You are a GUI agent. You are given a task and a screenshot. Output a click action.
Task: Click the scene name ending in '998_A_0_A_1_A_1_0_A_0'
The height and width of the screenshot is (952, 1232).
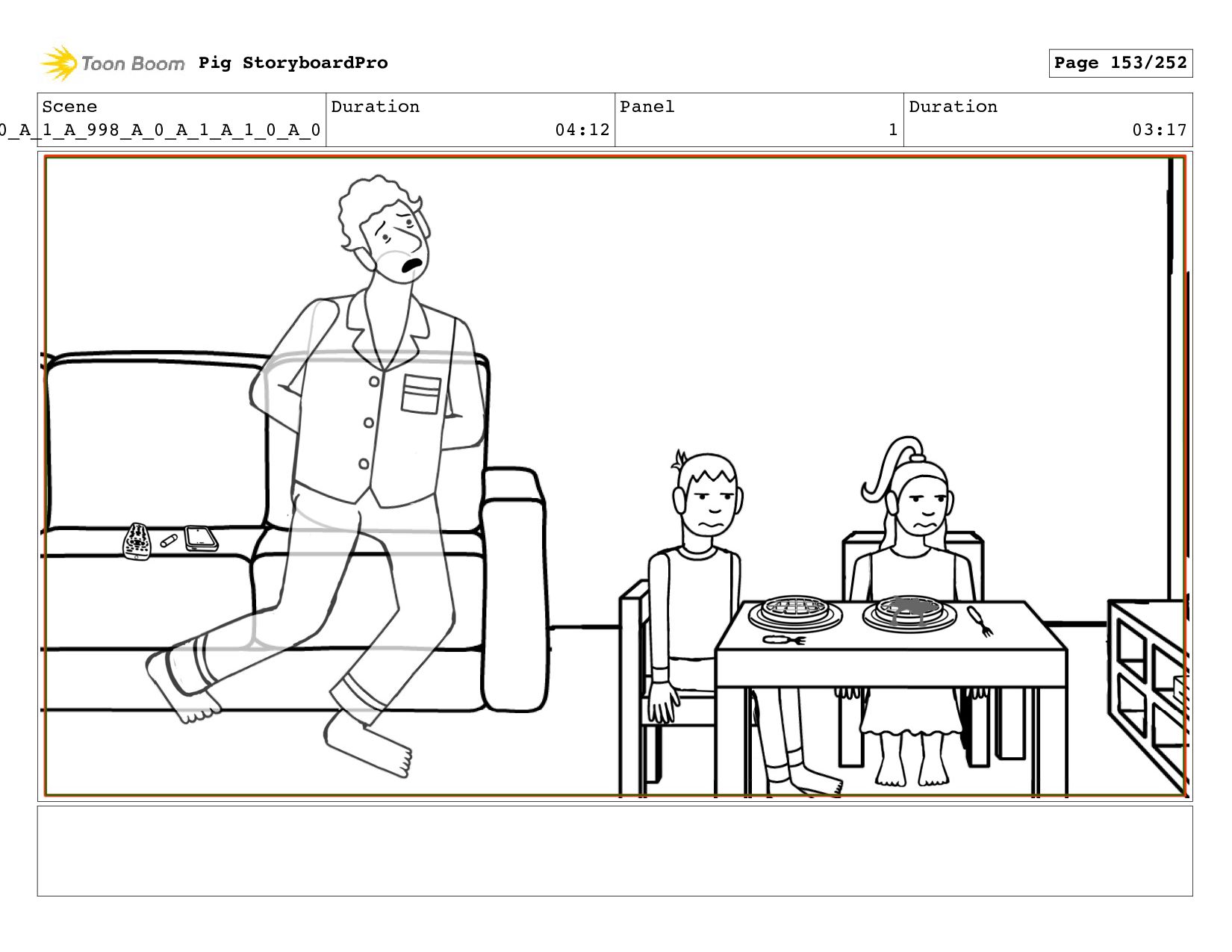[160, 130]
